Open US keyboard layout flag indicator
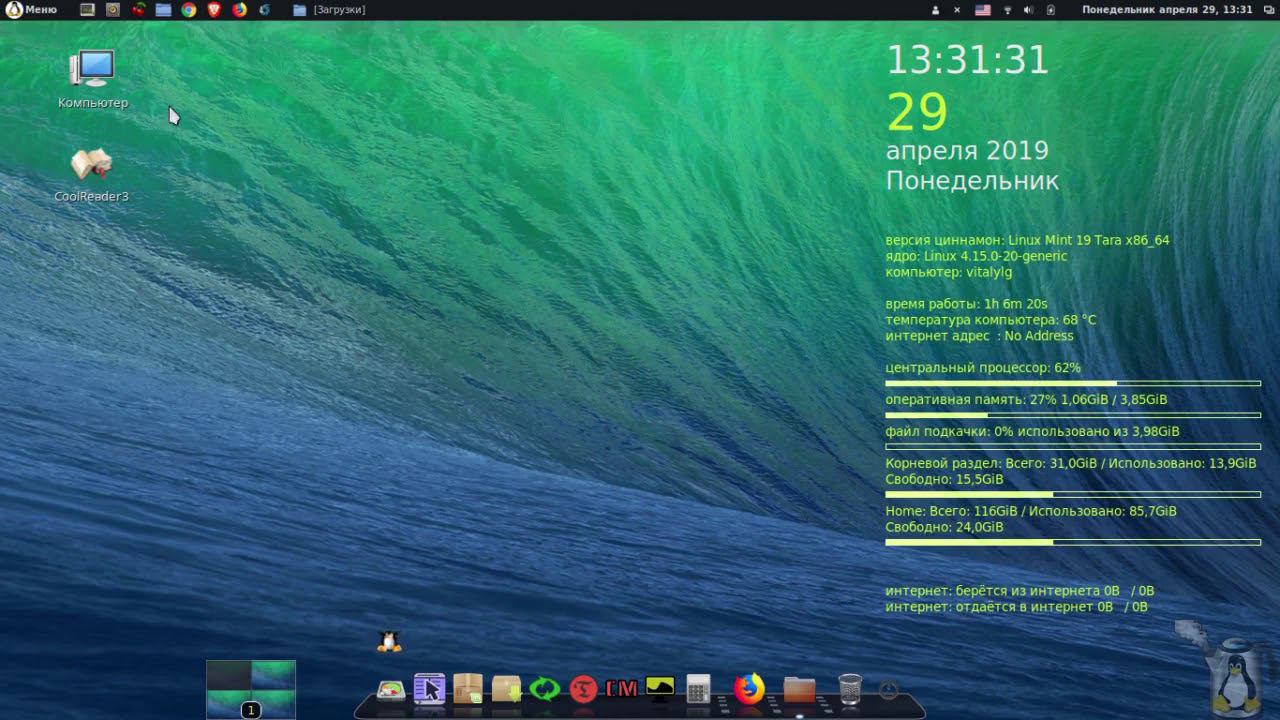The image size is (1280, 720). point(982,10)
